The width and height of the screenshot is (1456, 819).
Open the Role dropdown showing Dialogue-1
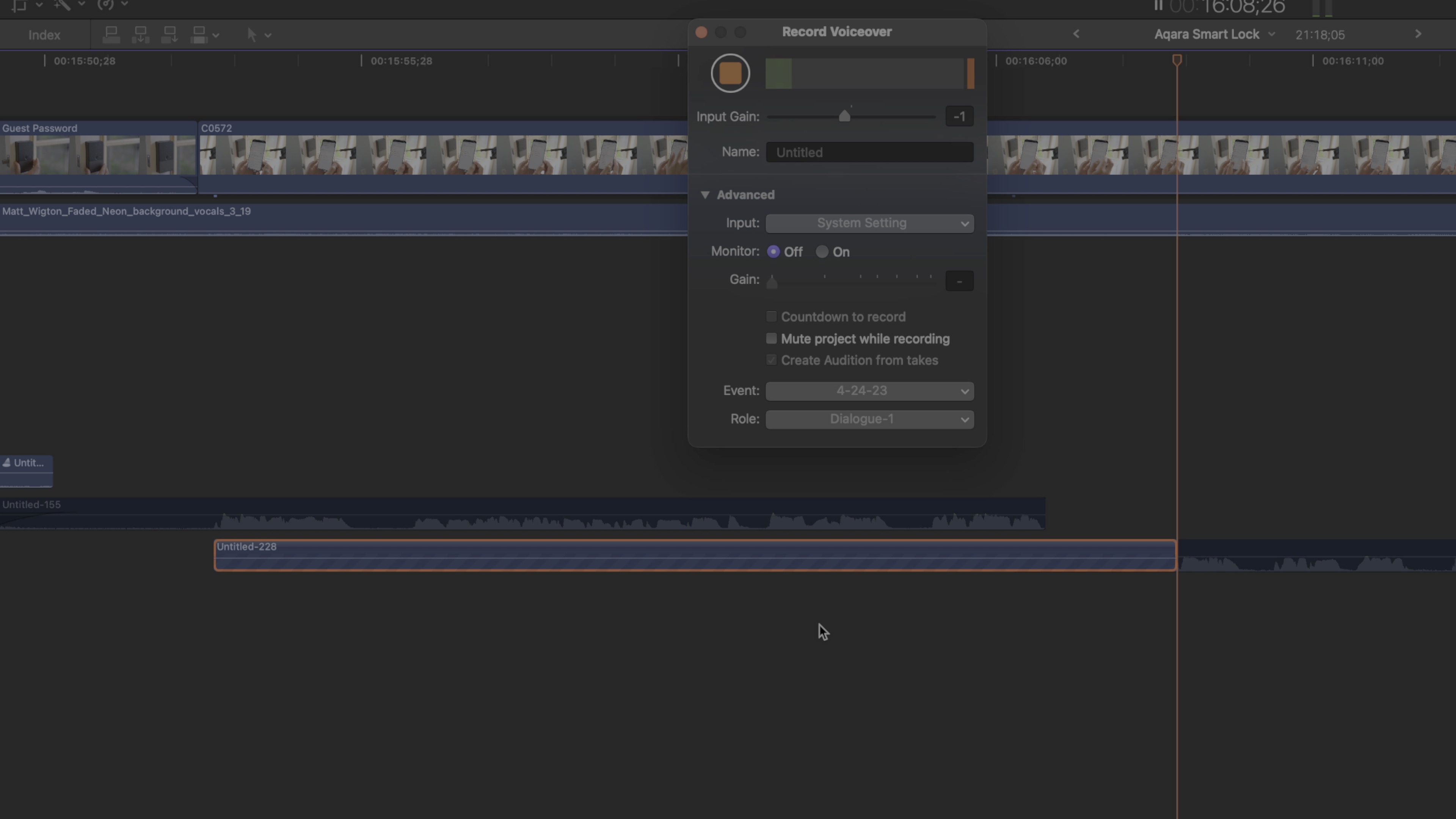(869, 419)
